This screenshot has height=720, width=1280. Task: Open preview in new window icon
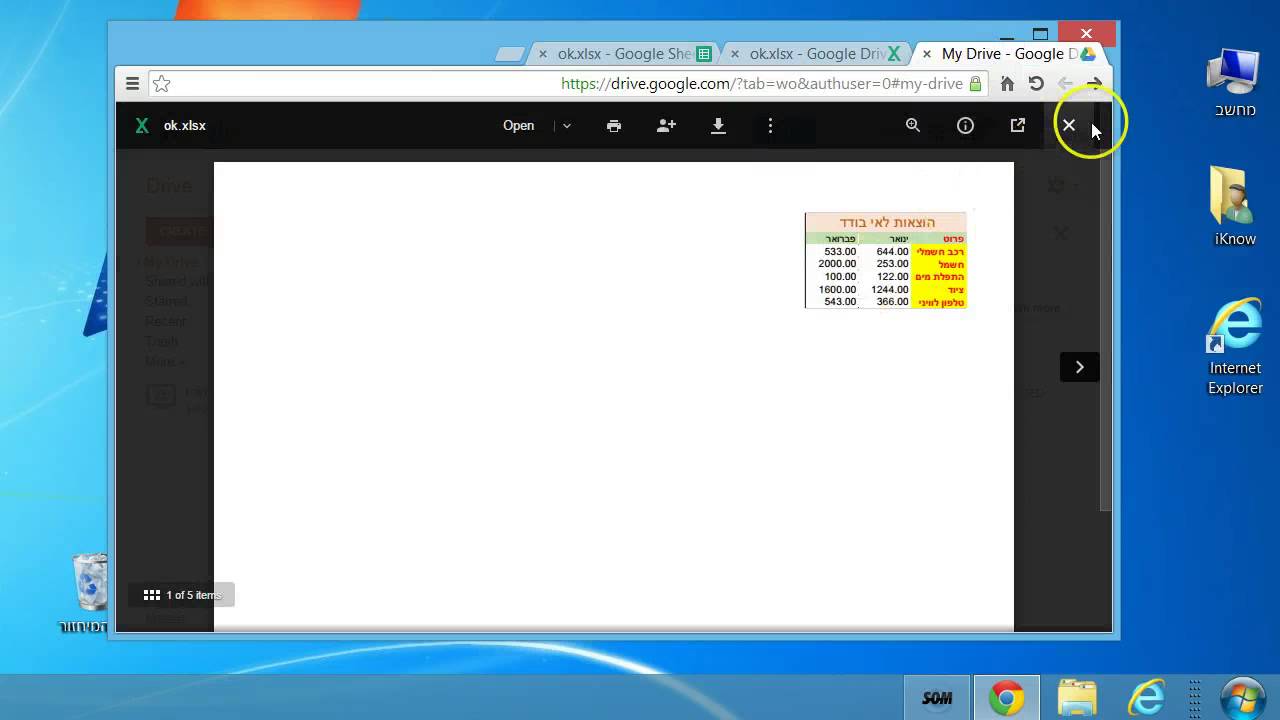[1018, 126]
